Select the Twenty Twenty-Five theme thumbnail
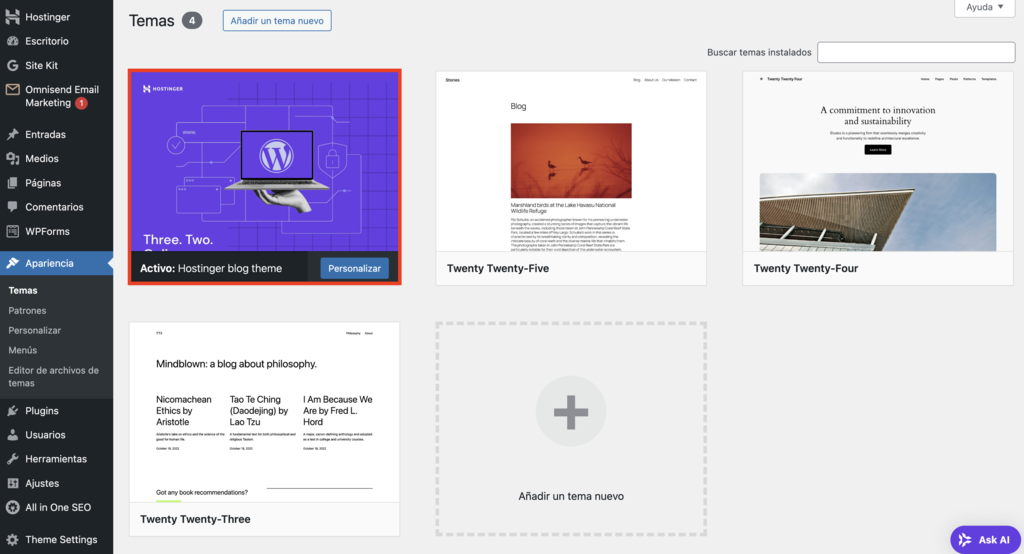The width and height of the screenshot is (1024, 554). tap(571, 161)
